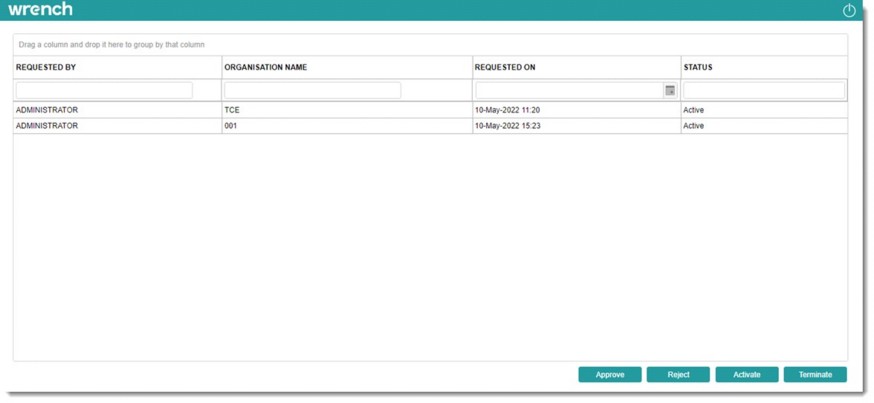Click the power logout icon
The width and height of the screenshot is (874, 403).
849,10
